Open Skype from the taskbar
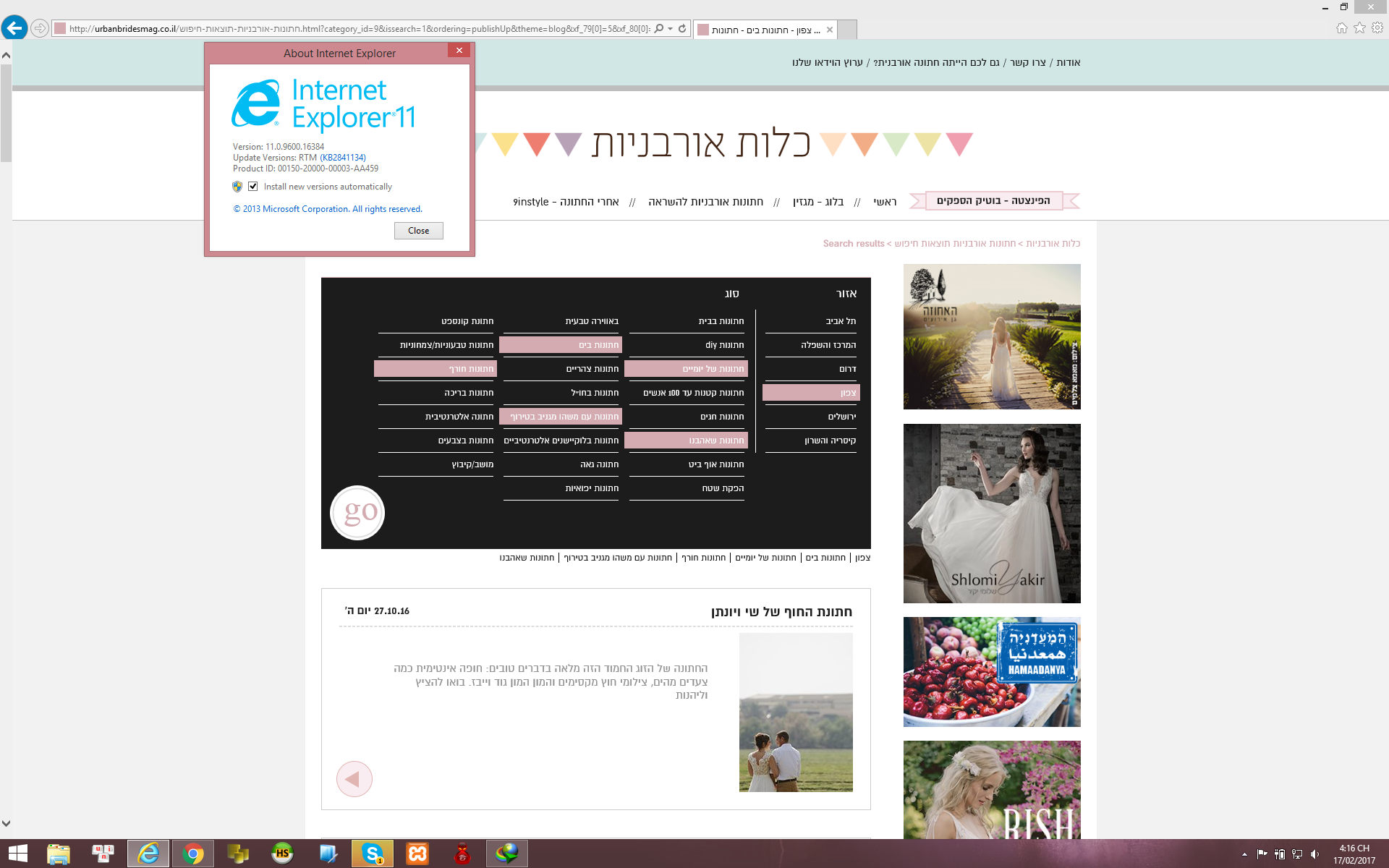Viewport: 1389px width, 868px height. point(373,854)
